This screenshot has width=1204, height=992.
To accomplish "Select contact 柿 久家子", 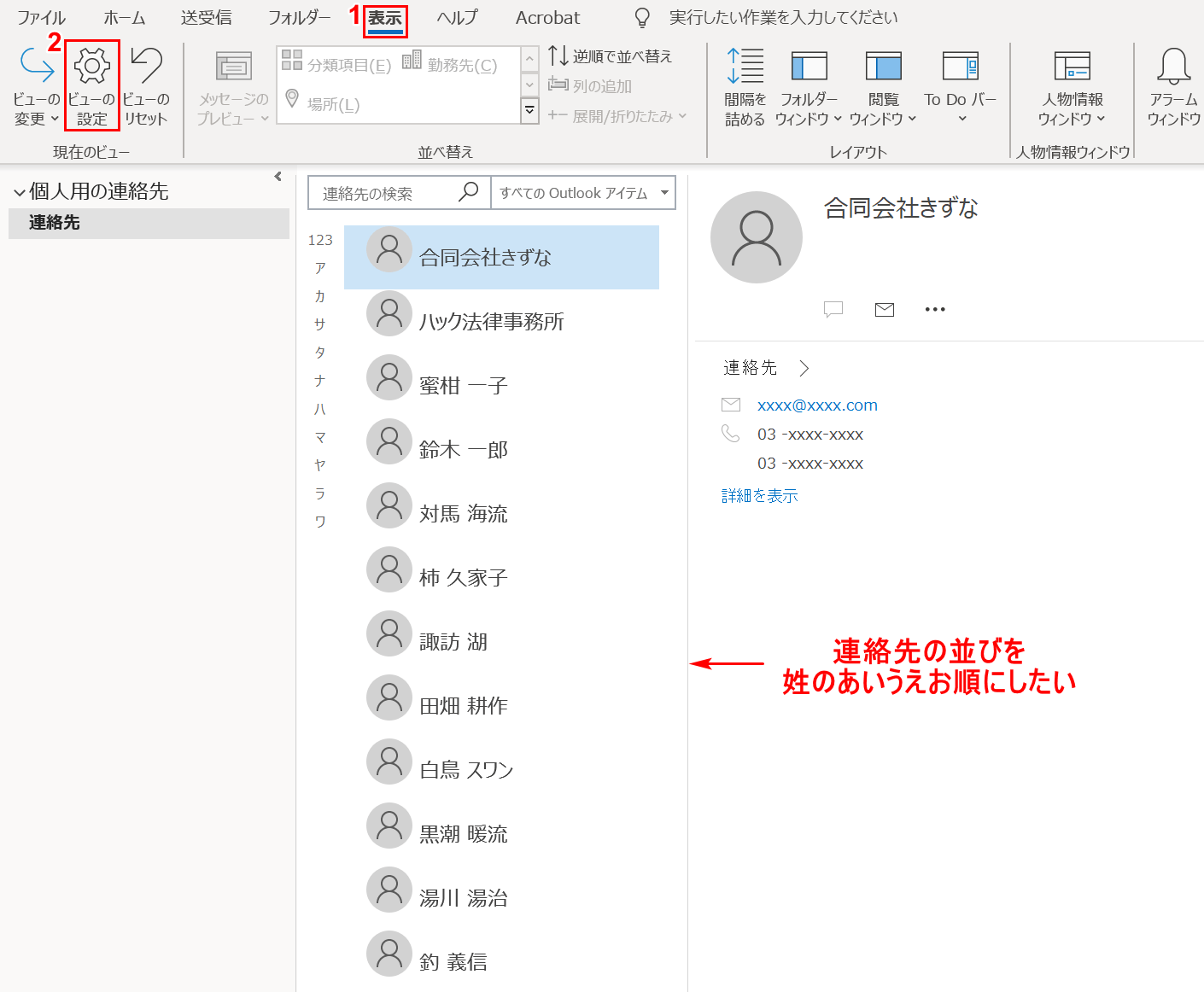I will click(x=501, y=577).
